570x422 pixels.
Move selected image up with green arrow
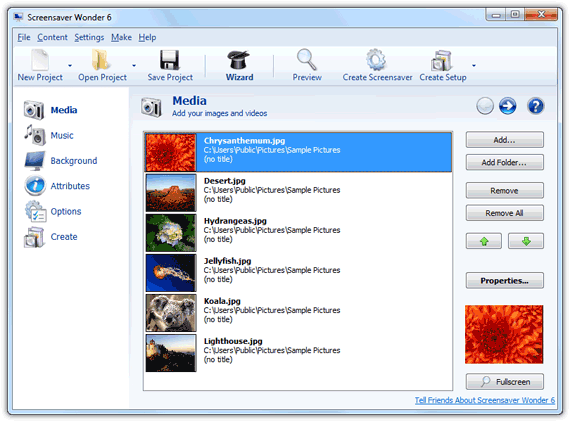(x=484, y=241)
